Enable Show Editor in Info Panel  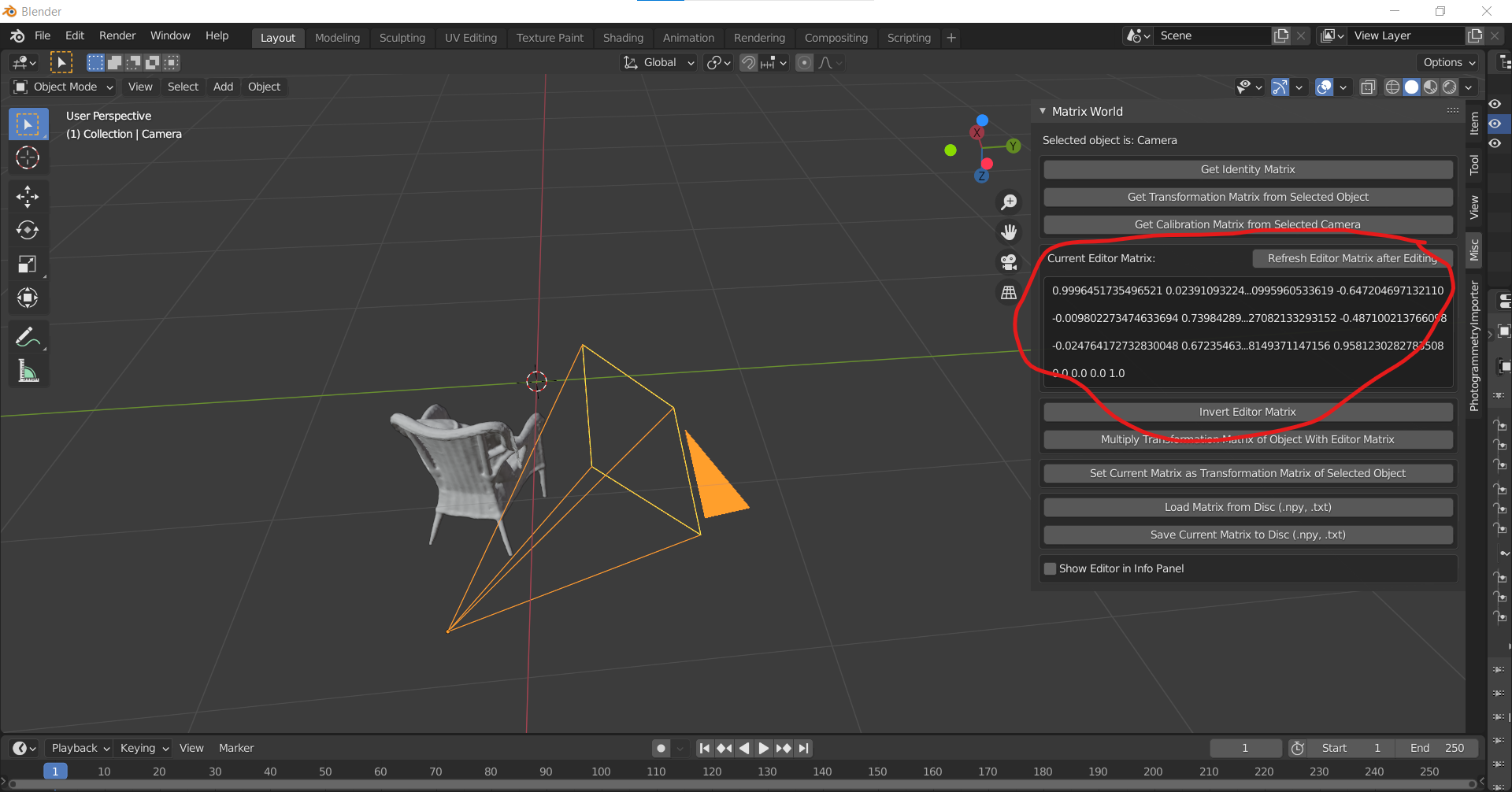1050,568
